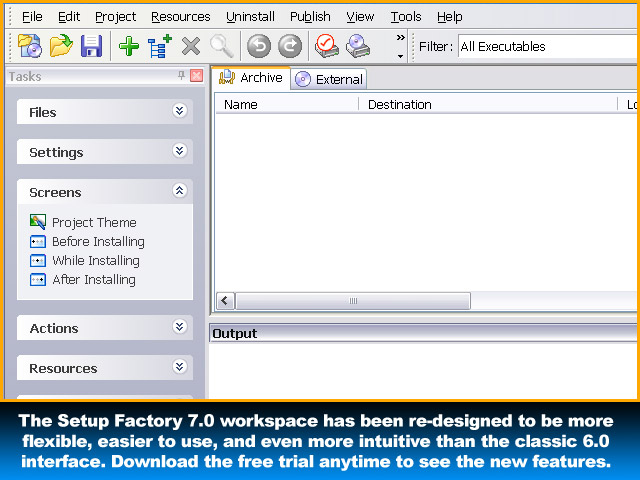Open the Help menu
This screenshot has height=480, width=640.
click(x=449, y=17)
